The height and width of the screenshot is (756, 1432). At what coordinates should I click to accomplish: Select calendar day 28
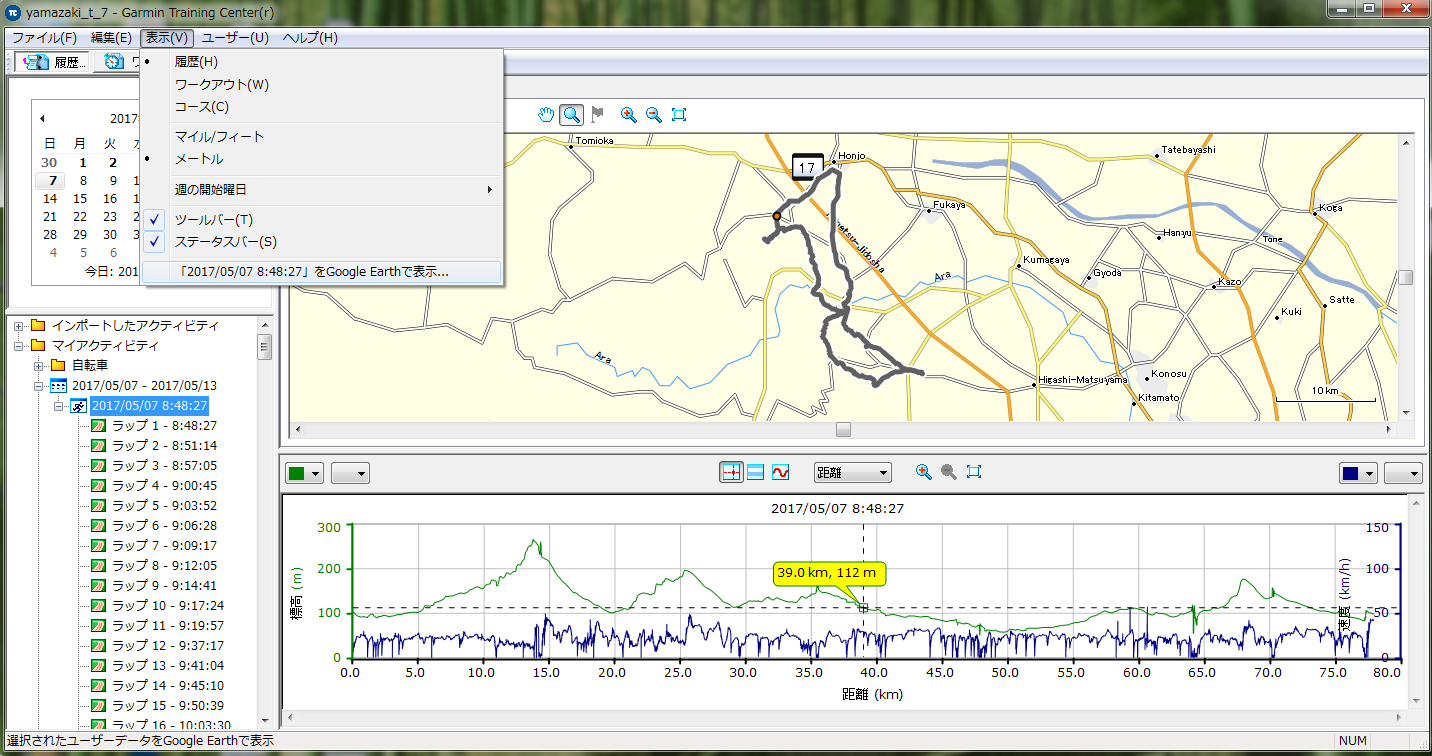coord(50,235)
